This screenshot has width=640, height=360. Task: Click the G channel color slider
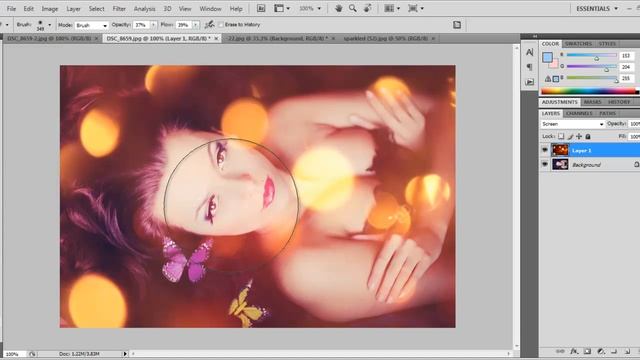592,67
